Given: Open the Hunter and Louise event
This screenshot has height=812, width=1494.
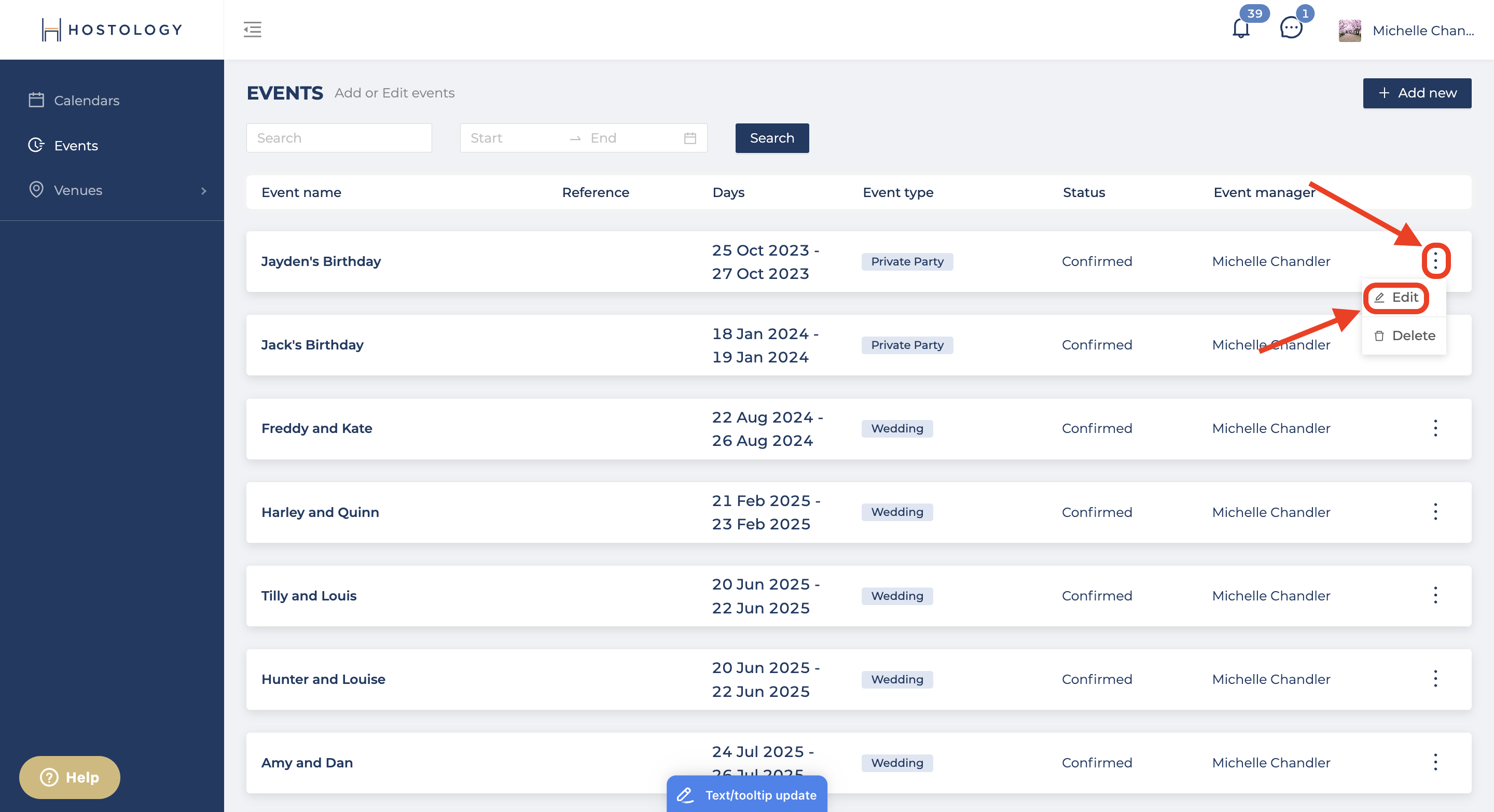Looking at the screenshot, I should click(x=323, y=679).
